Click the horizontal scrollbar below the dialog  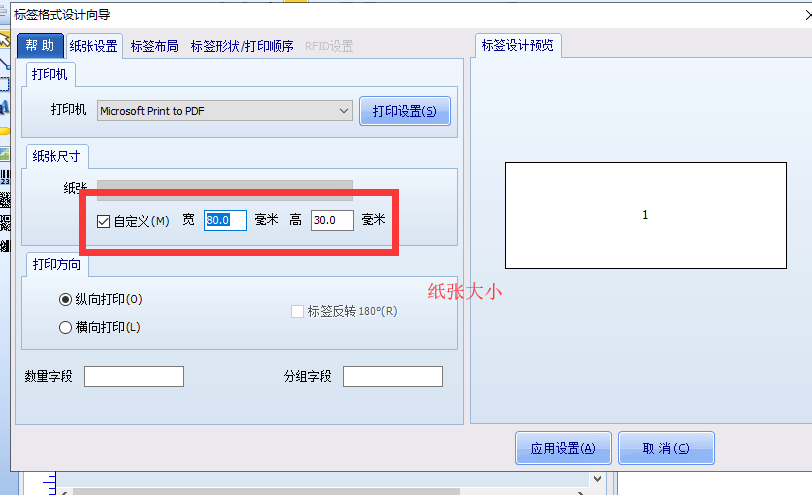320,490
